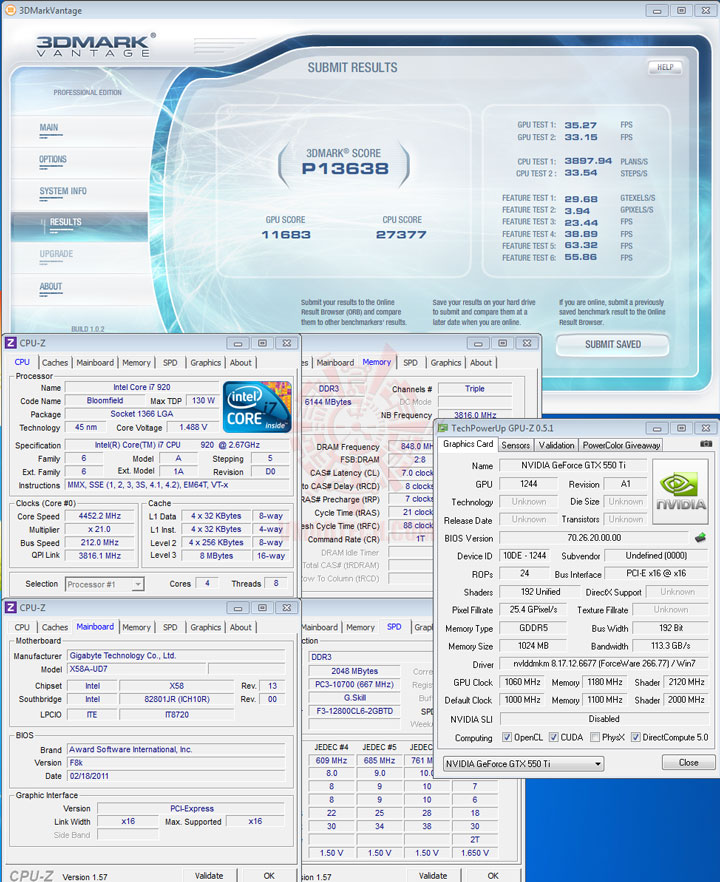Click the BIOS save chip icon in GPU-Z
720x882 pixels.
coord(700,537)
